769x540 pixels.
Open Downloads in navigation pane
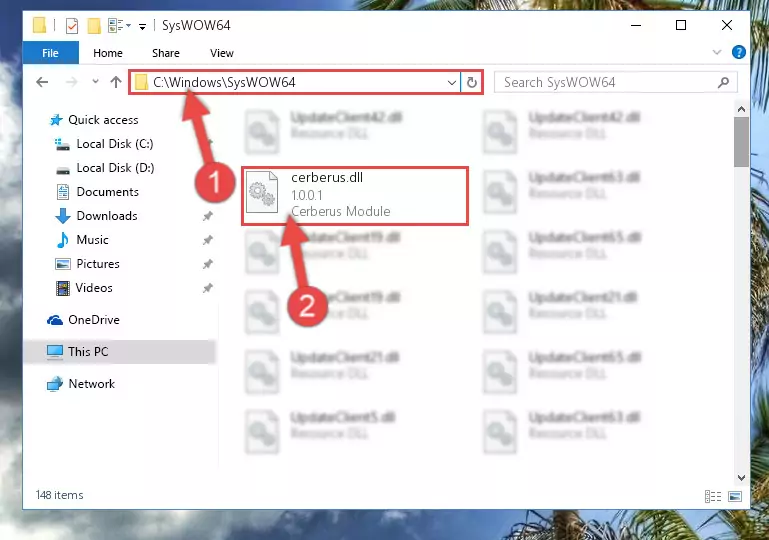click(107, 216)
